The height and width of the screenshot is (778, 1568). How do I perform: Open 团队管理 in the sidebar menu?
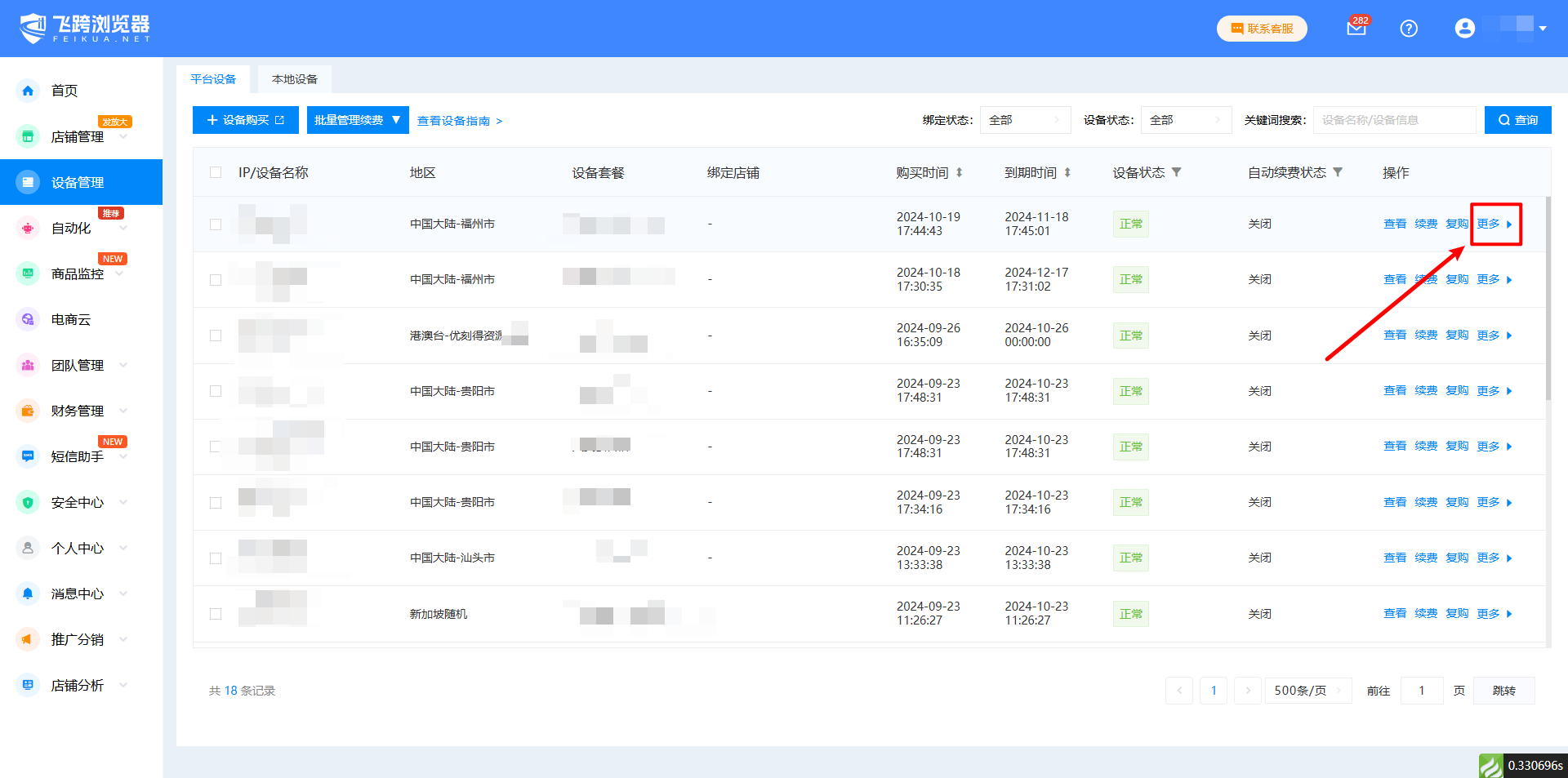78,366
